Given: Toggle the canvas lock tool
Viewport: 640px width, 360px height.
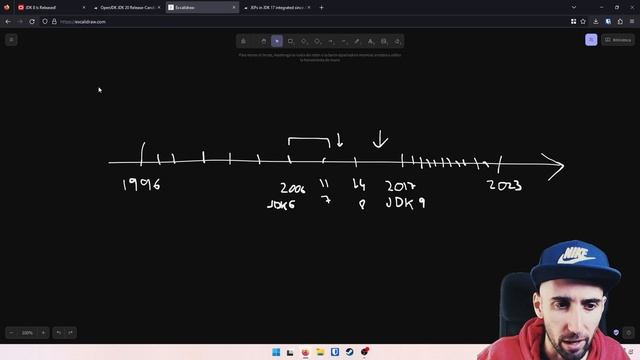Looking at the screenshot, I should coord(243,41).
